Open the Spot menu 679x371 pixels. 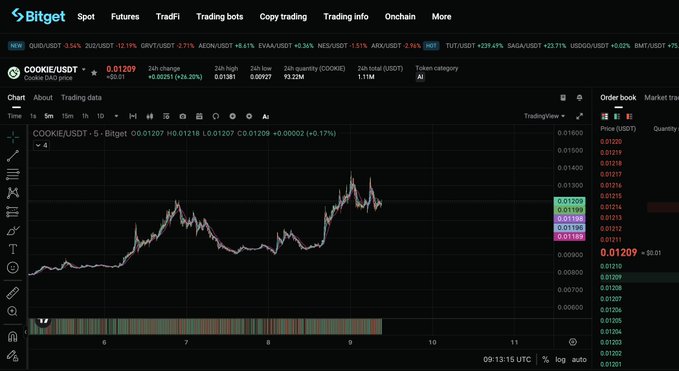86,16
